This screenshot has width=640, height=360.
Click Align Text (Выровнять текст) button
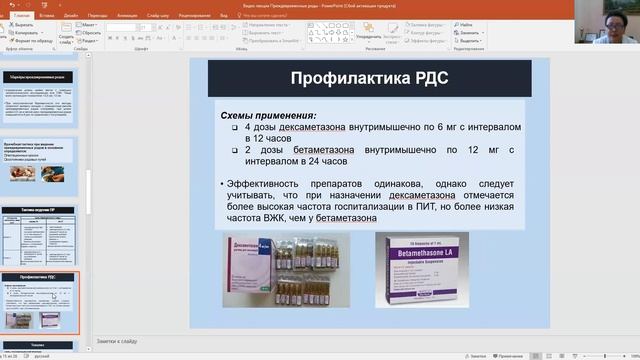(x=262, y=33)
